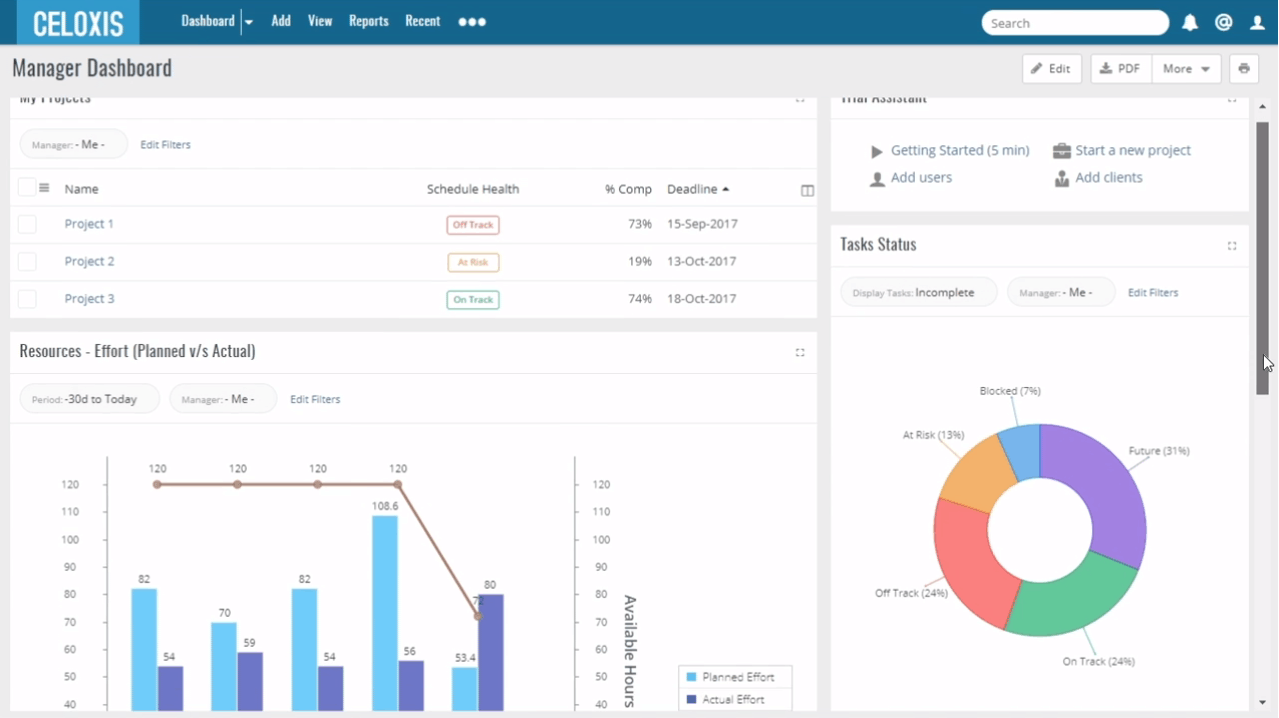The image size is (1279, 718).
Task: Click the @ mentions icon
Action: [1223, 23]
